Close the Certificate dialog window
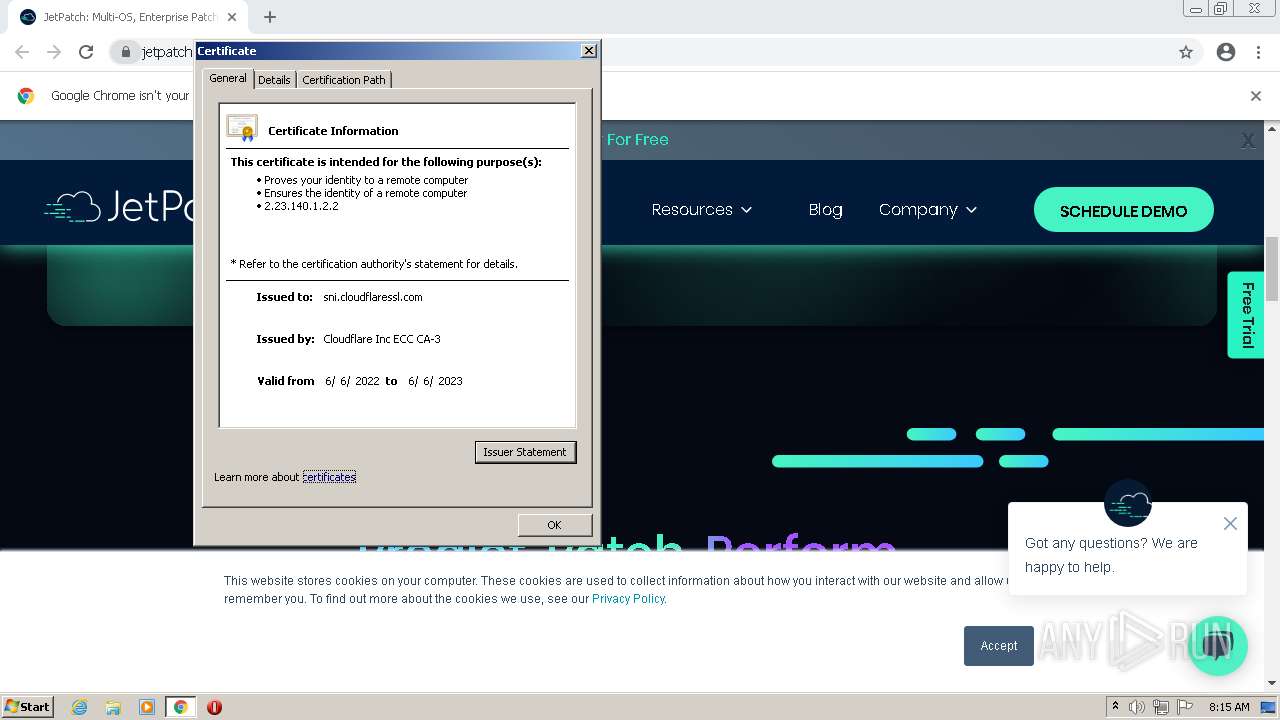The width and height of the screenshot is (1280, 720). pyautogui.click(x=589, y=50)
